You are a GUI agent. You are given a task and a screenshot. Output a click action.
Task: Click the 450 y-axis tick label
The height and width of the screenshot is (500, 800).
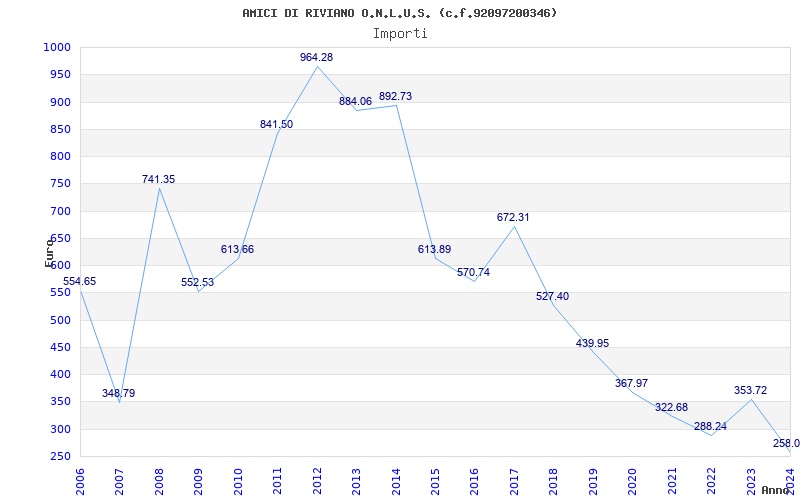(60, 347)
